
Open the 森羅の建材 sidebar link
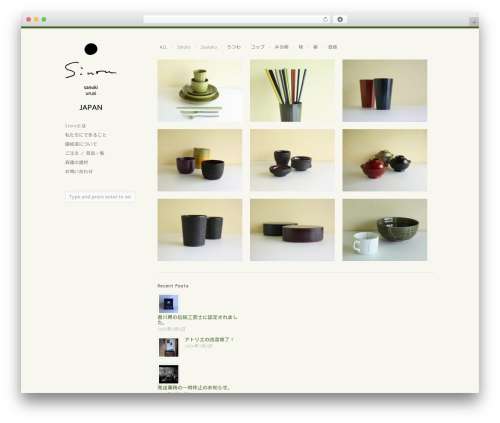(77, 162)
